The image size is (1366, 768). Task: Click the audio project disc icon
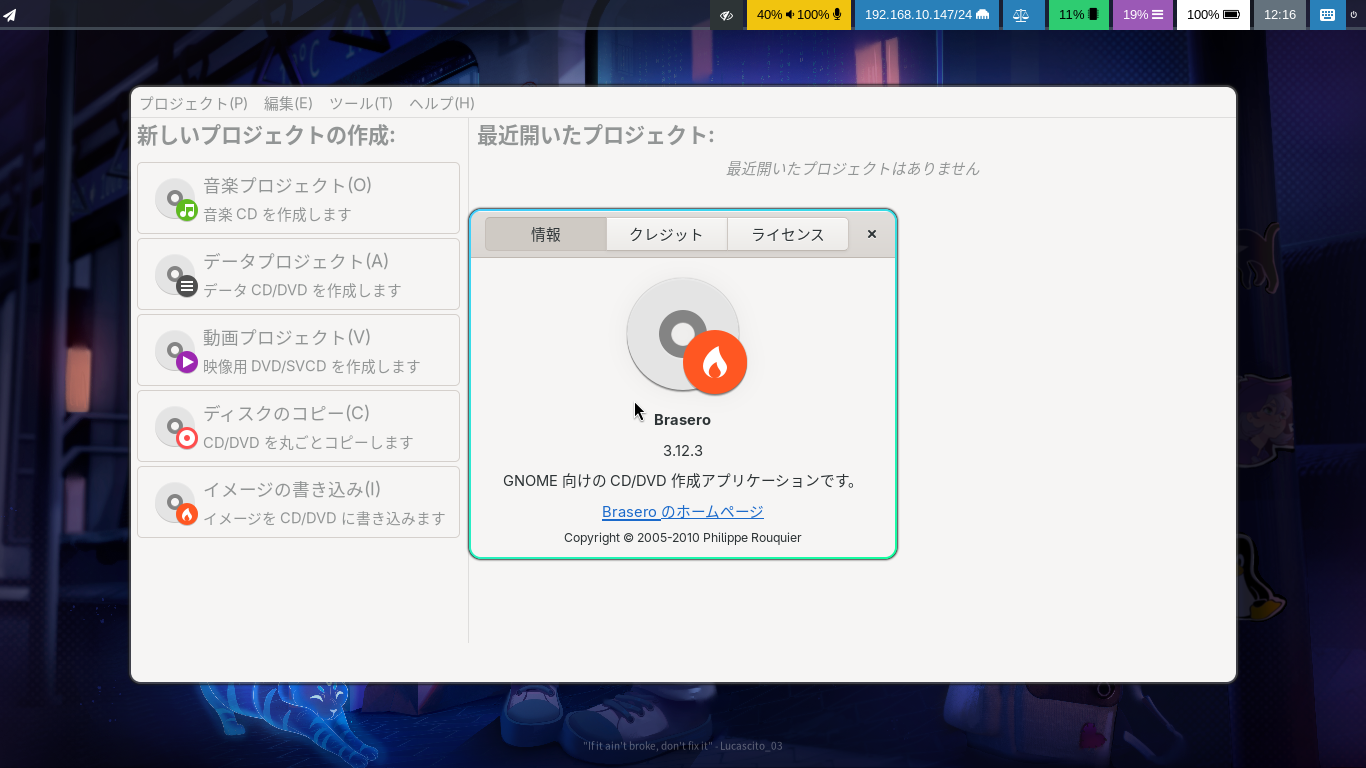coord(176,199)
